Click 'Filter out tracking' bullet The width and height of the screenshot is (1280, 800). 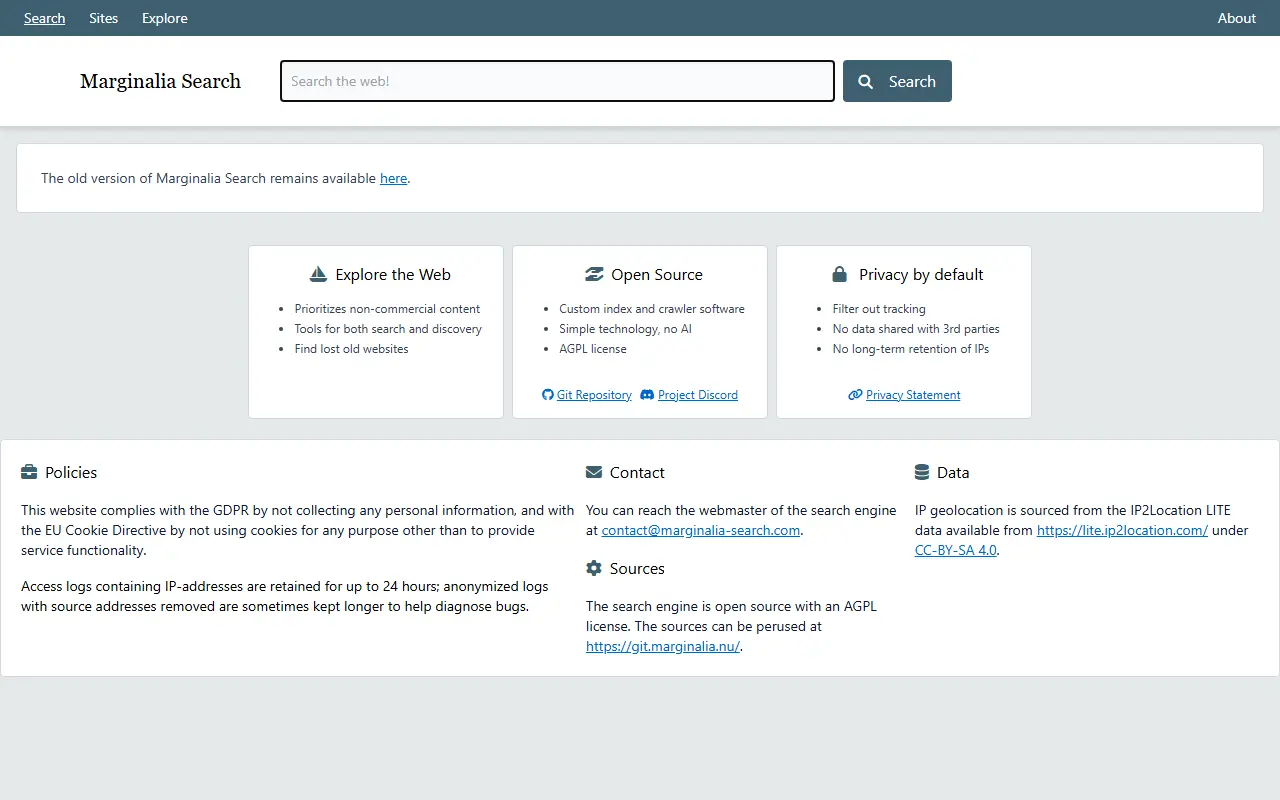(x=879, y=309)
